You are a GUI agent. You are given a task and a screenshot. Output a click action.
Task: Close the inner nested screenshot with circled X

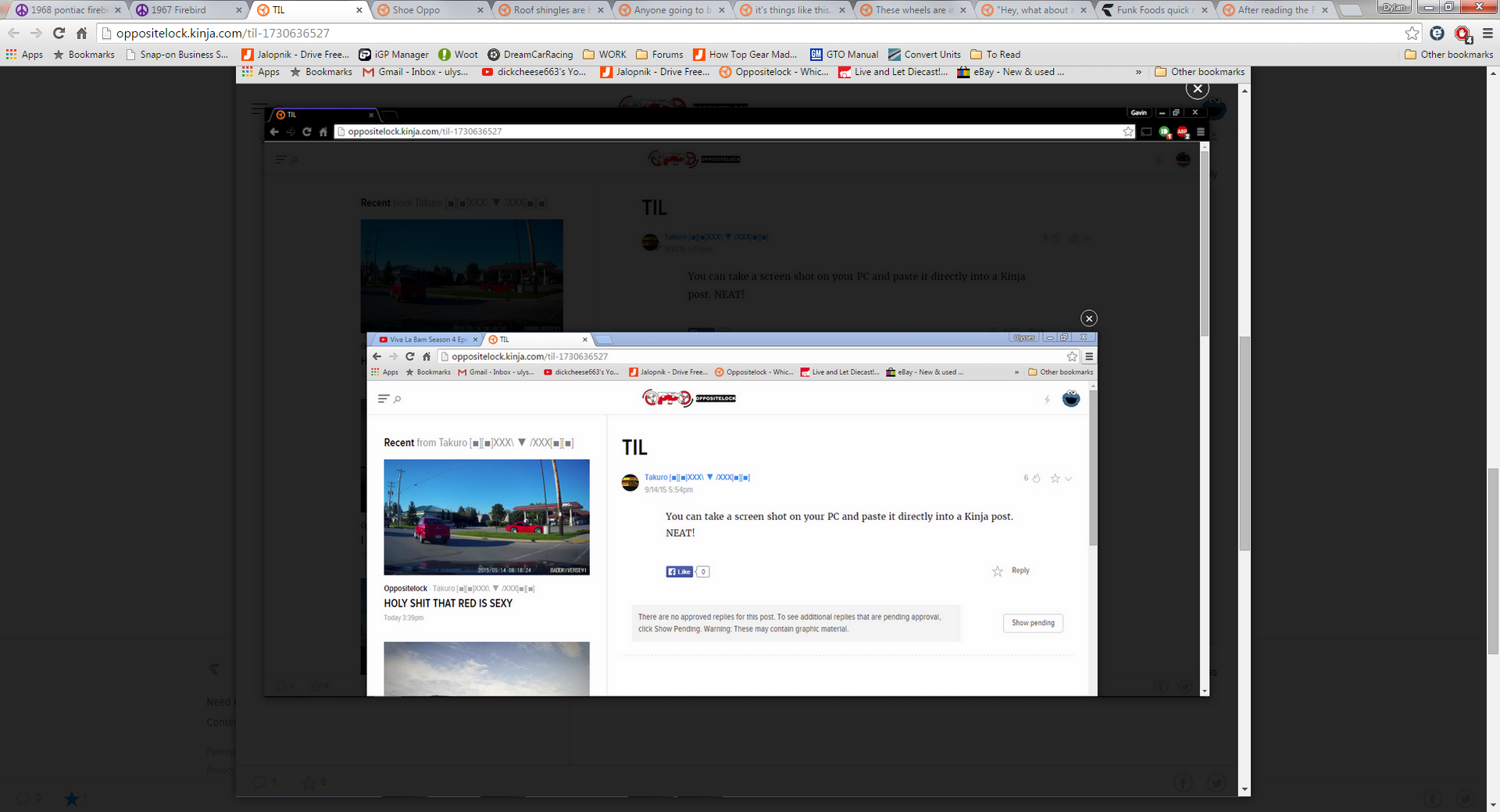1089,318
